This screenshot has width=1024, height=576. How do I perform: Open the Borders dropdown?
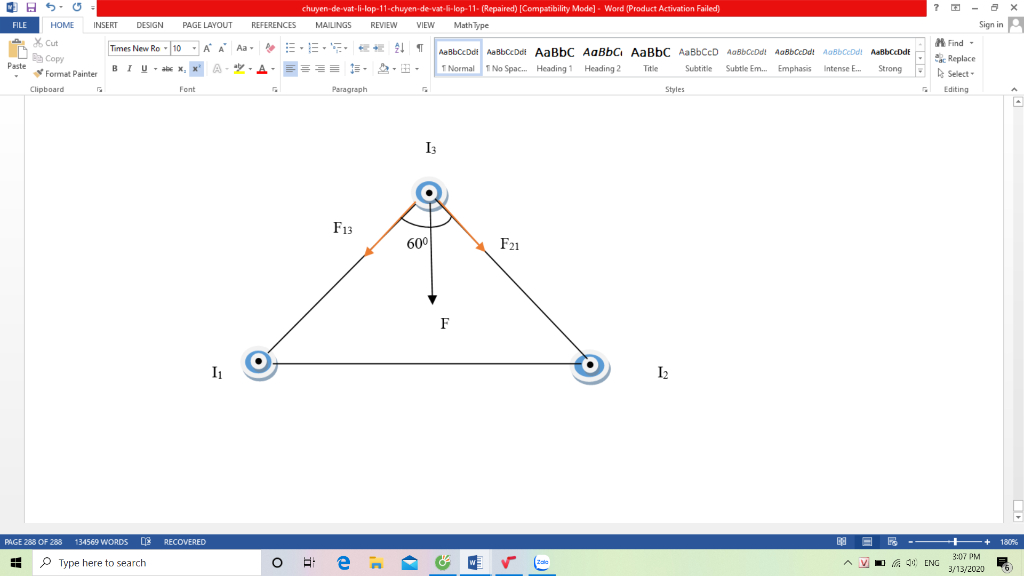pyautogui.click(x=417, y=69)
